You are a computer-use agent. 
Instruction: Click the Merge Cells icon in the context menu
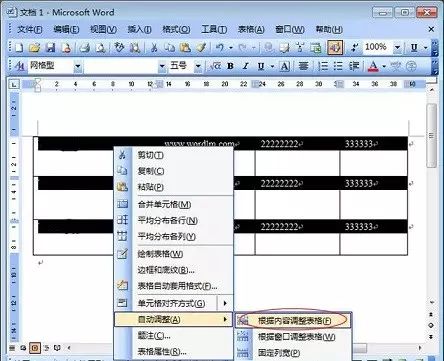pyautogui.click(x=122, y=204)
